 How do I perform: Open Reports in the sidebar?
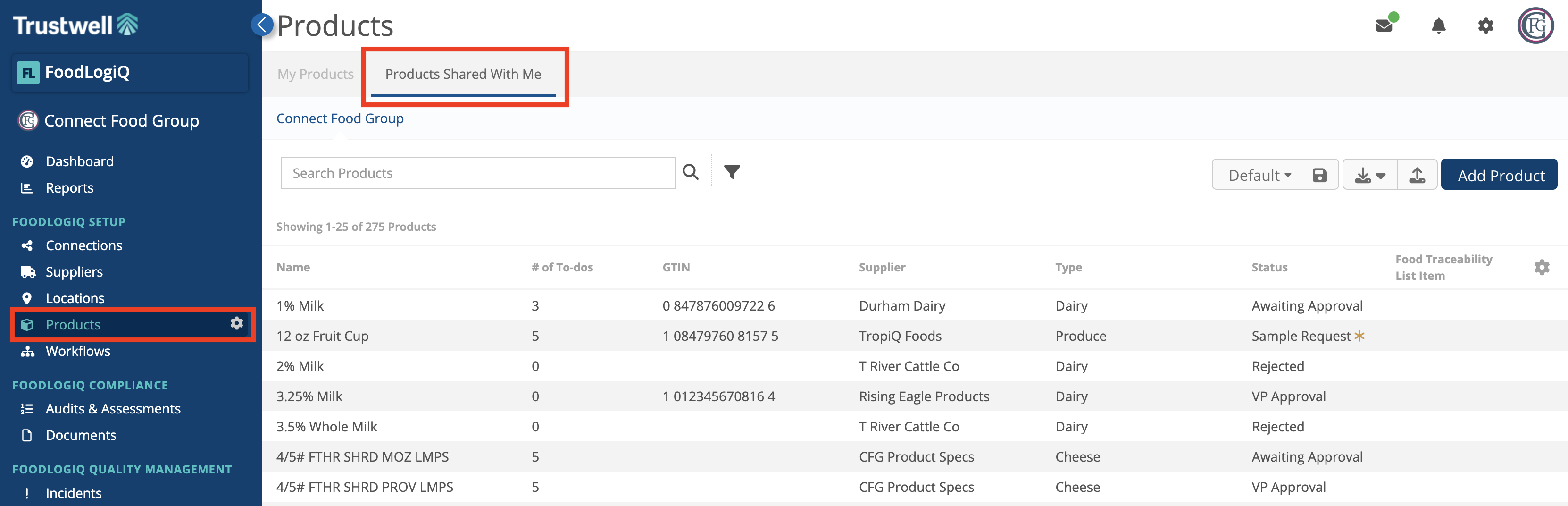click(x=69, y=188)
